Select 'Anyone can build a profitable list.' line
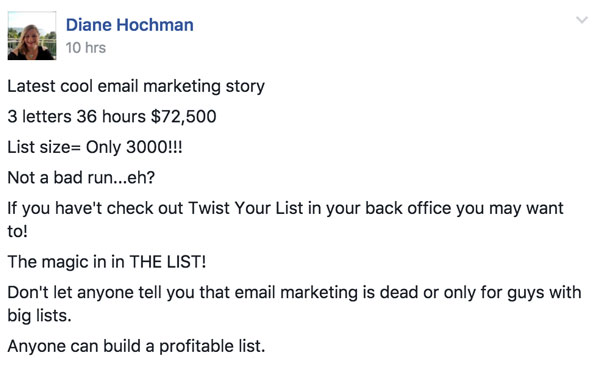This screenshot has width=600, height=365. (136, 346)
